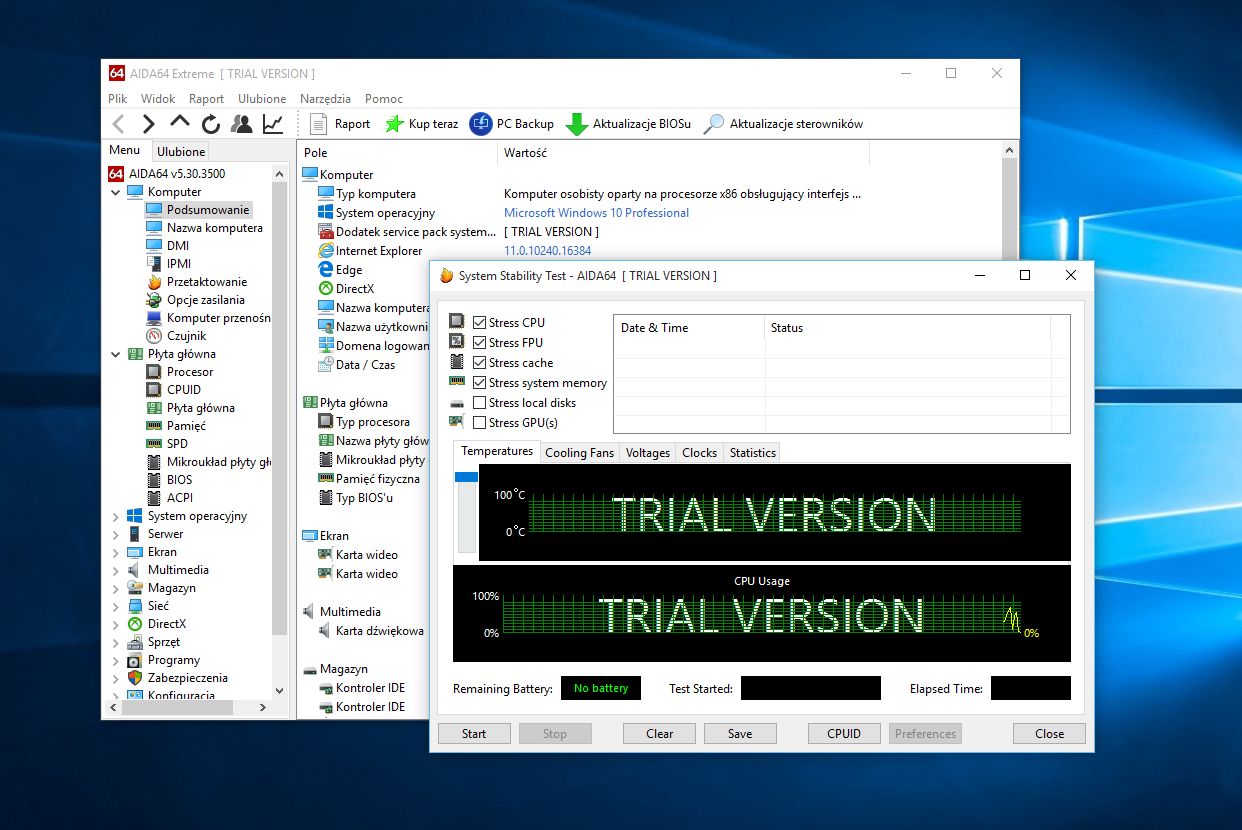Screen dimensions: 1242x830
Task: Open Aktualizacje sterowników from toolbar
Action: click(783, 124)
